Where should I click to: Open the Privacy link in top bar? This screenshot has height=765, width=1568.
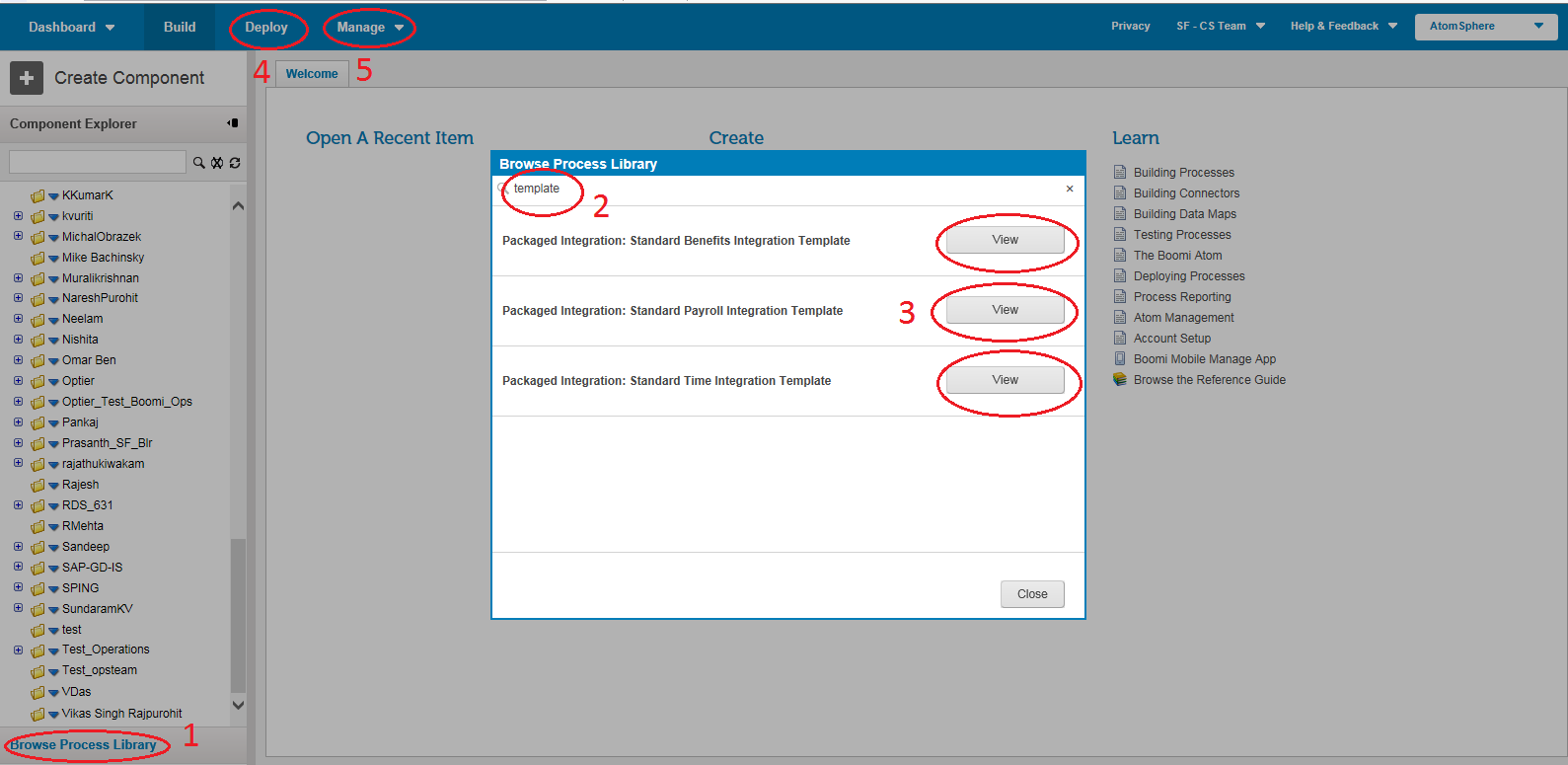[x=1131, y=27]
